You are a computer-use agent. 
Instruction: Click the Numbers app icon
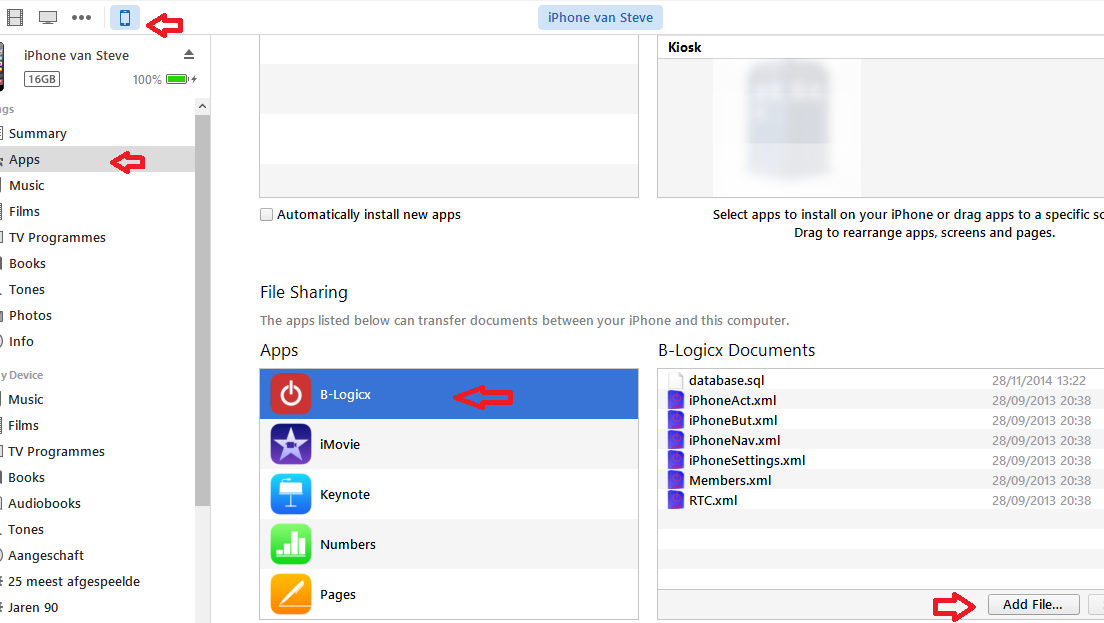click(x=291, y=544)
